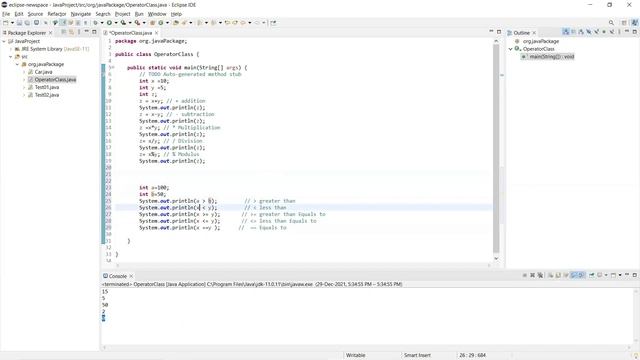
Task: Select main(String[]) method in Outline
Action: (551, 57)
